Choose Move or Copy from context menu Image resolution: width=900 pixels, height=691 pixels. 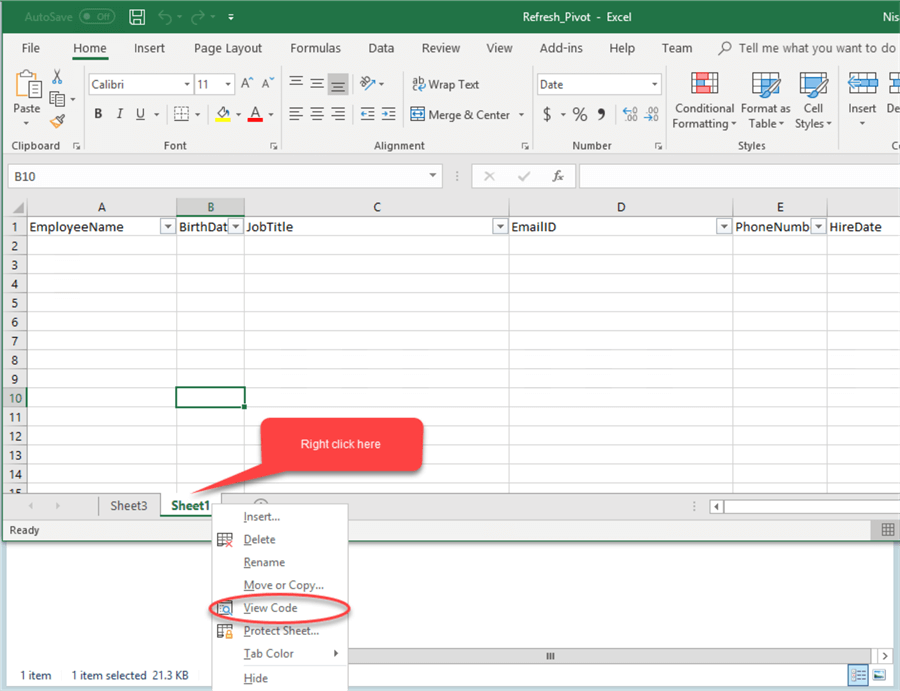275,585
